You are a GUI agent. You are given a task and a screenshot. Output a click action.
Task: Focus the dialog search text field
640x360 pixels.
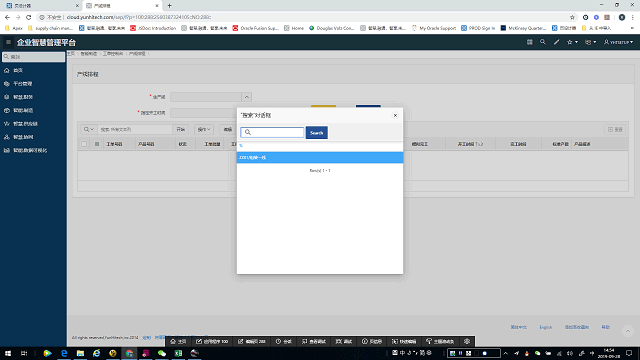pyautogui.click(x=272, y=133)
